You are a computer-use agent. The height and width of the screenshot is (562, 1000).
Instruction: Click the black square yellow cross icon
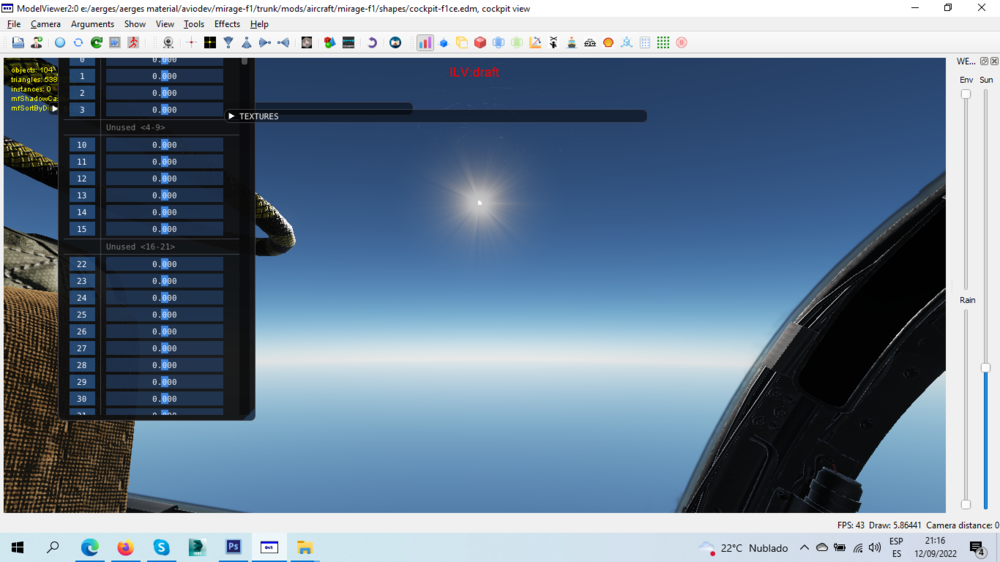[210, 43]
